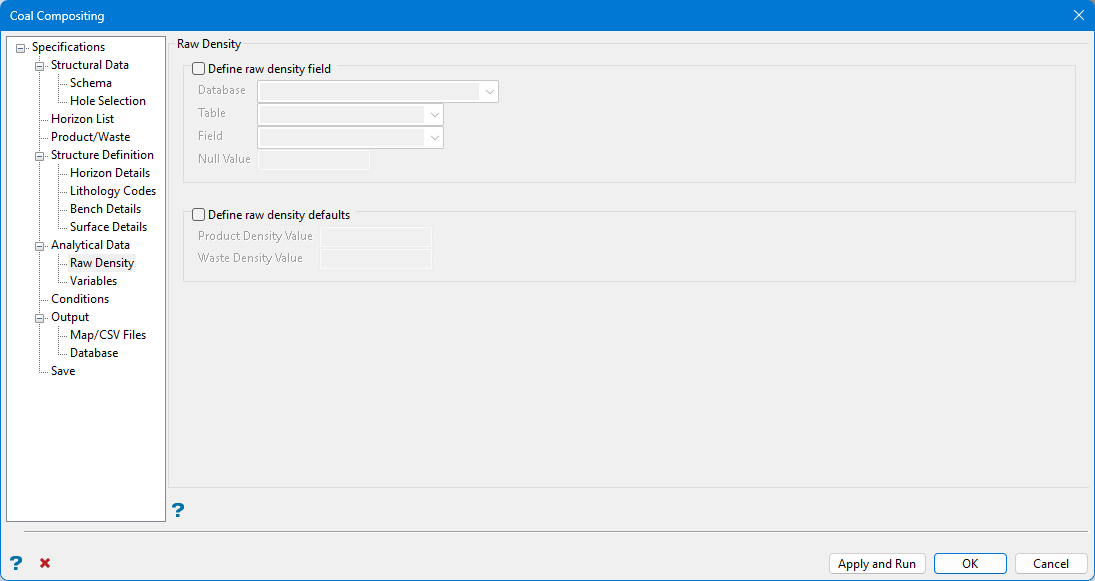Enable Define raw density defaults checkbox
This screenshot has width=1095, height=581.
(199, 215)
